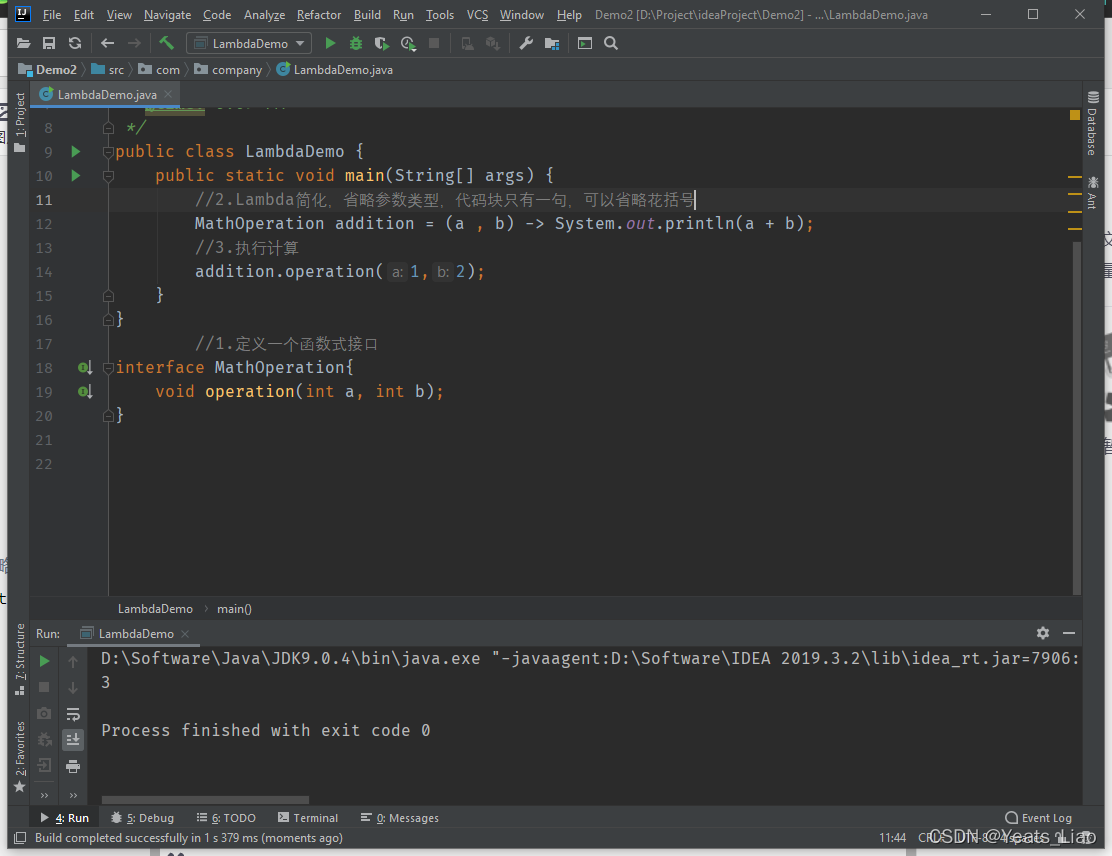The image size is (1112, 856).
Task: Click the profiler run icon in the toolbar
Action: [408, 43]
